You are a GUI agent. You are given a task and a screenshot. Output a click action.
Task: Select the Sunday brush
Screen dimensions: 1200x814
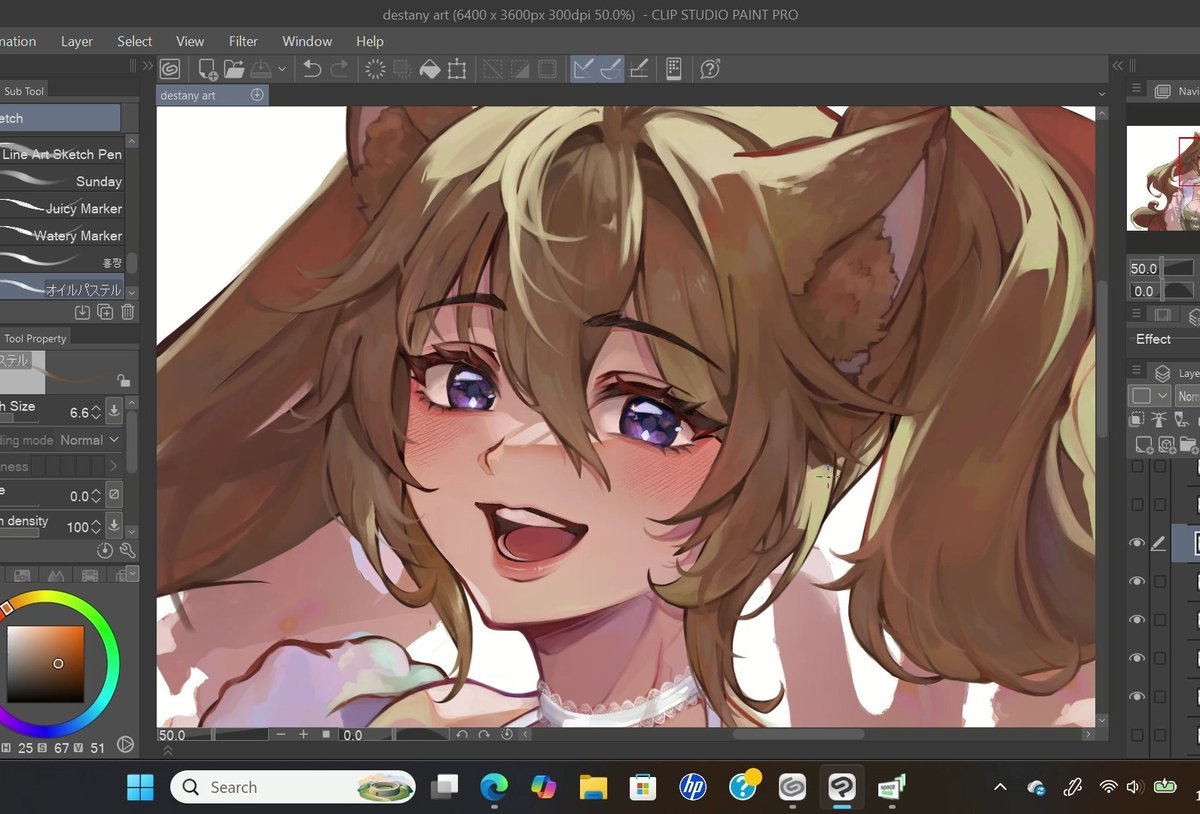[62, 181]
